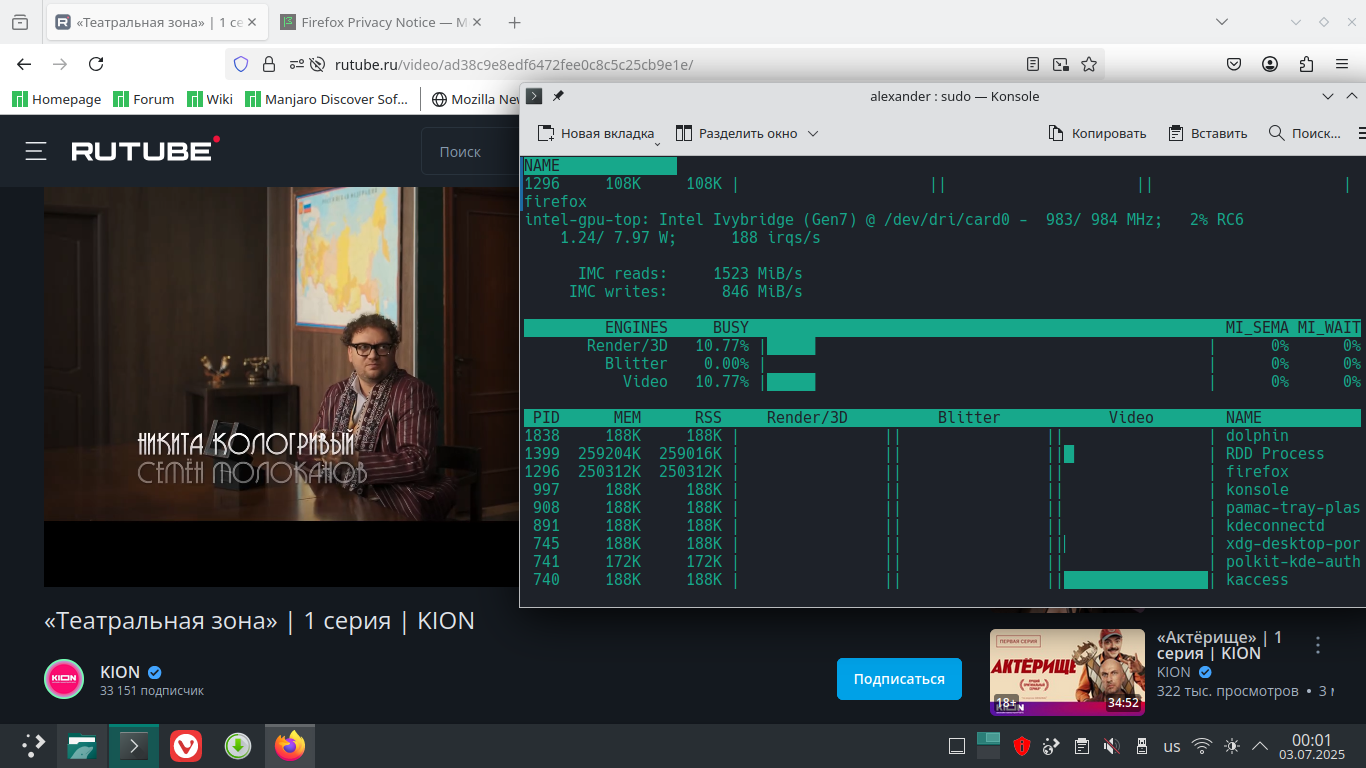Show hidden system tray icons

click(x=1260, y=746)
